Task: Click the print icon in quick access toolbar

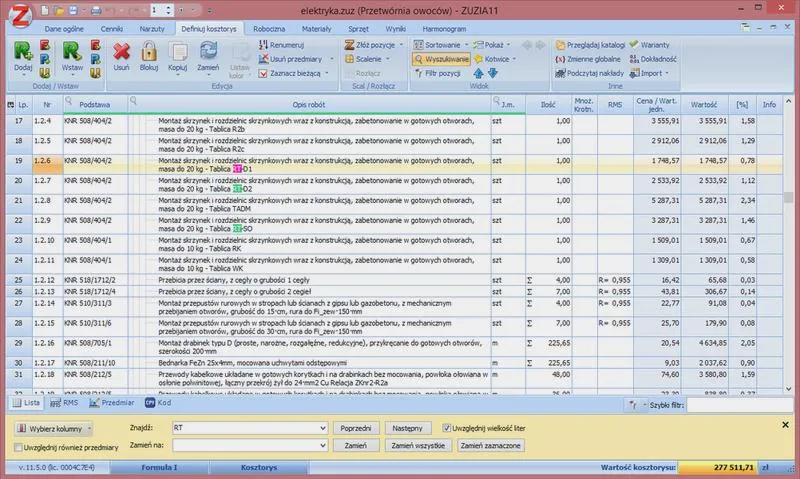Action: [96, 10]
